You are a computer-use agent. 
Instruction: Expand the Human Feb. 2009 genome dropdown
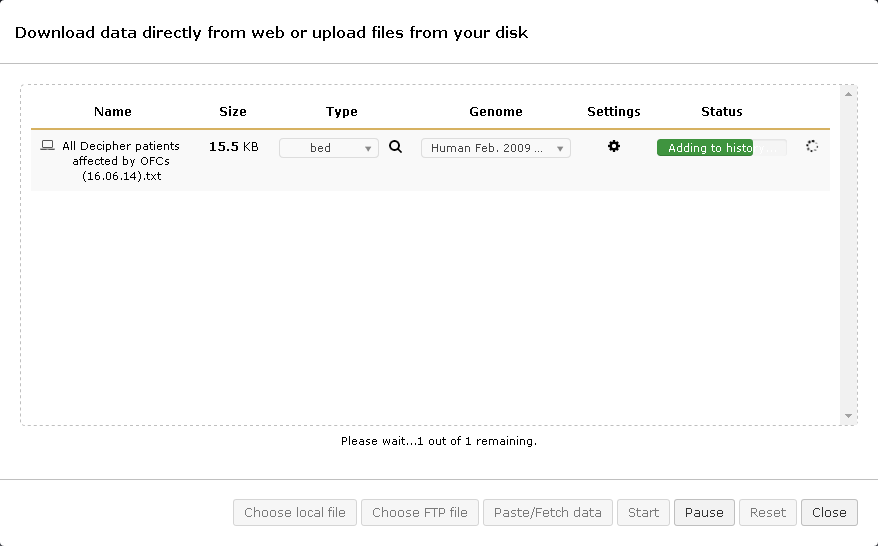pyautogui.click(x=495, y=148)
